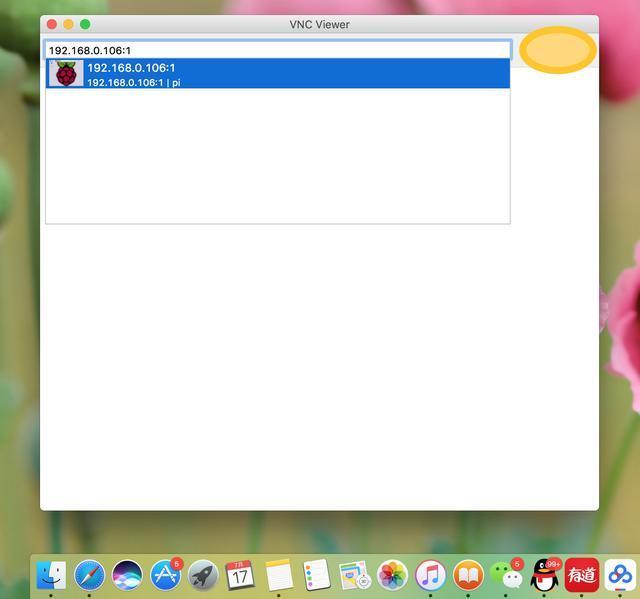The height and width of the screenshot is (599, 640).
Task: Launch Safari from the dock
Action: pyautogui.click(x=89, y=575)
